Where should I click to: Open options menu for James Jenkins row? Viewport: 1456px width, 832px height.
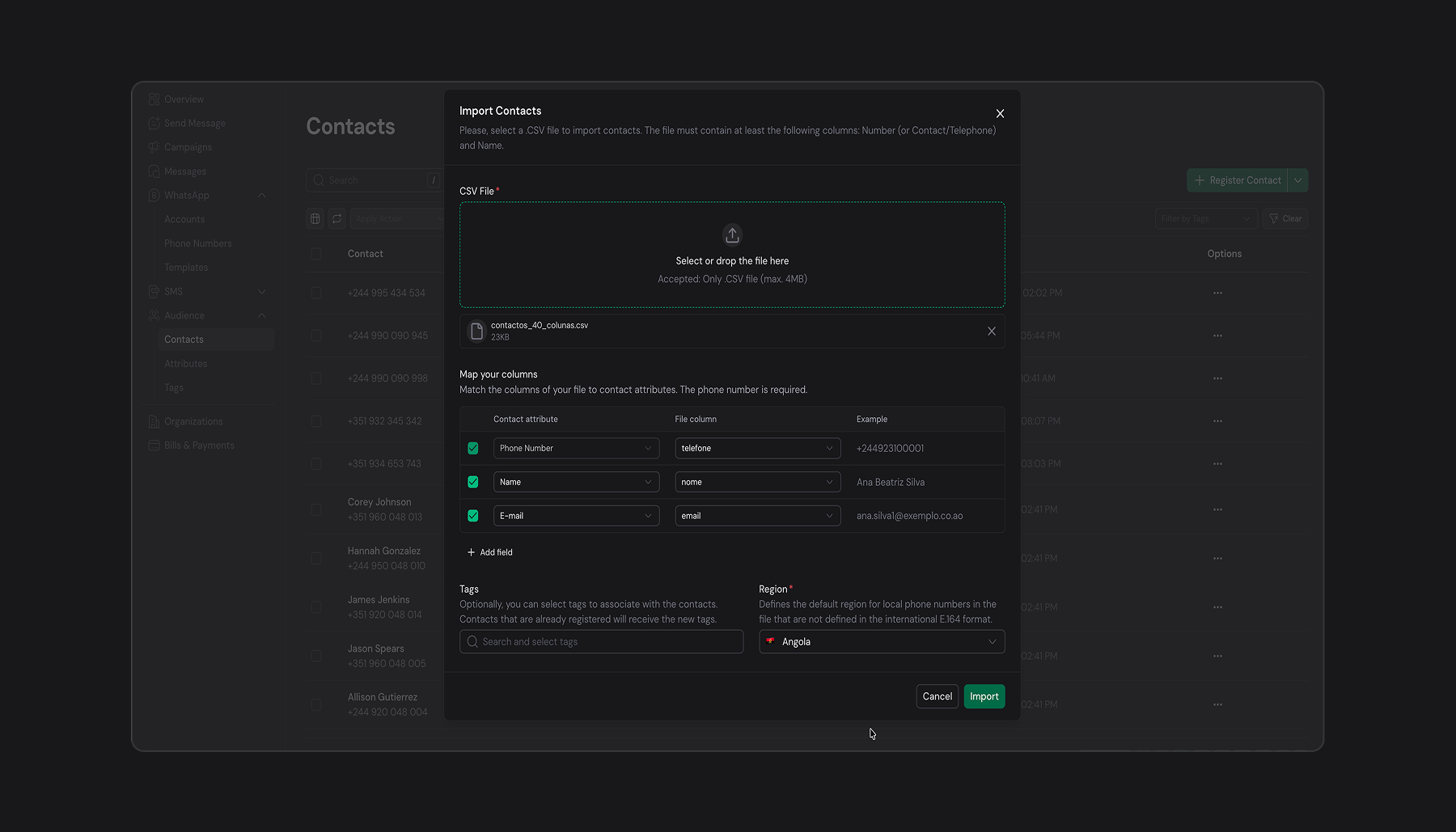coord(1217,607)
